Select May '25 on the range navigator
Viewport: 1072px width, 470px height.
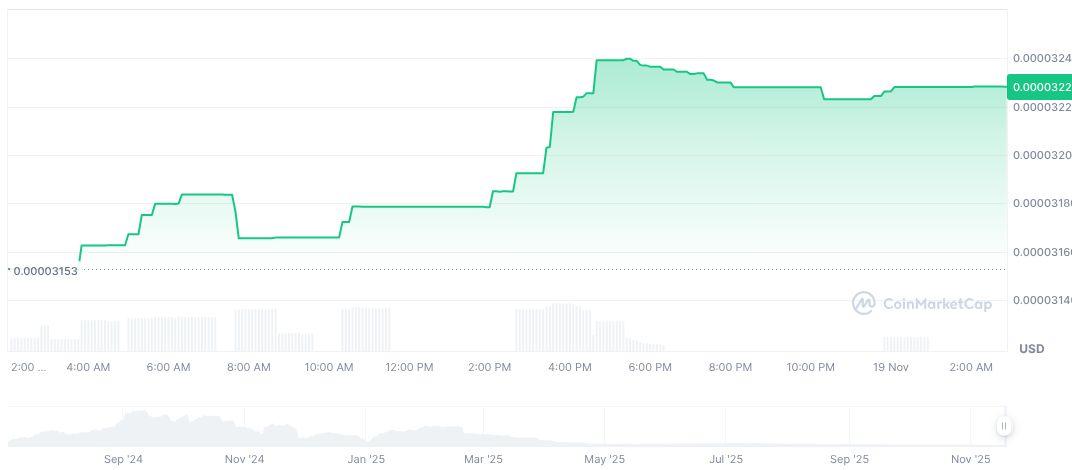click(604, 459)
